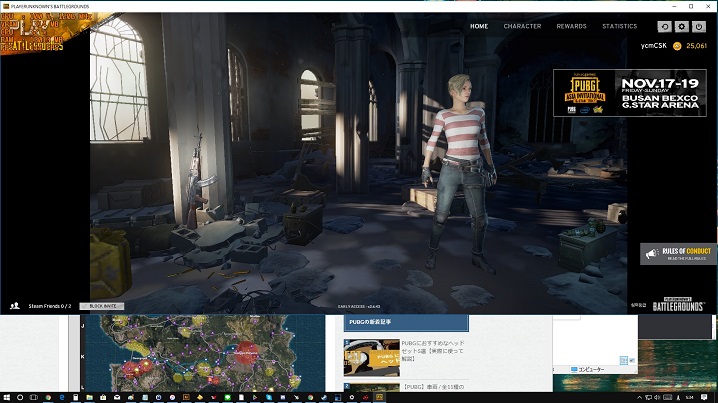Screen dimensions: 718x403
Task: Open the PUBG Asia Invitational banner
Action: point(630,93)
